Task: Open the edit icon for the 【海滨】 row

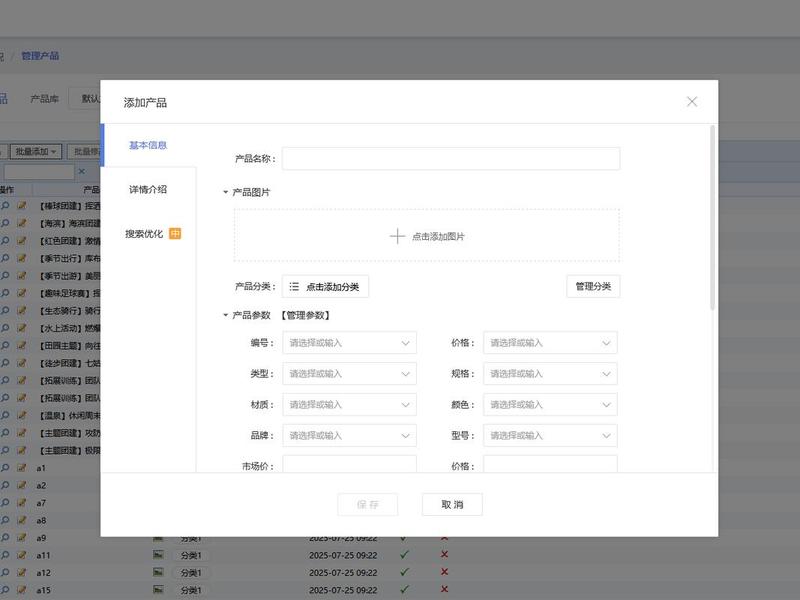Action: [x=21, y=223]
